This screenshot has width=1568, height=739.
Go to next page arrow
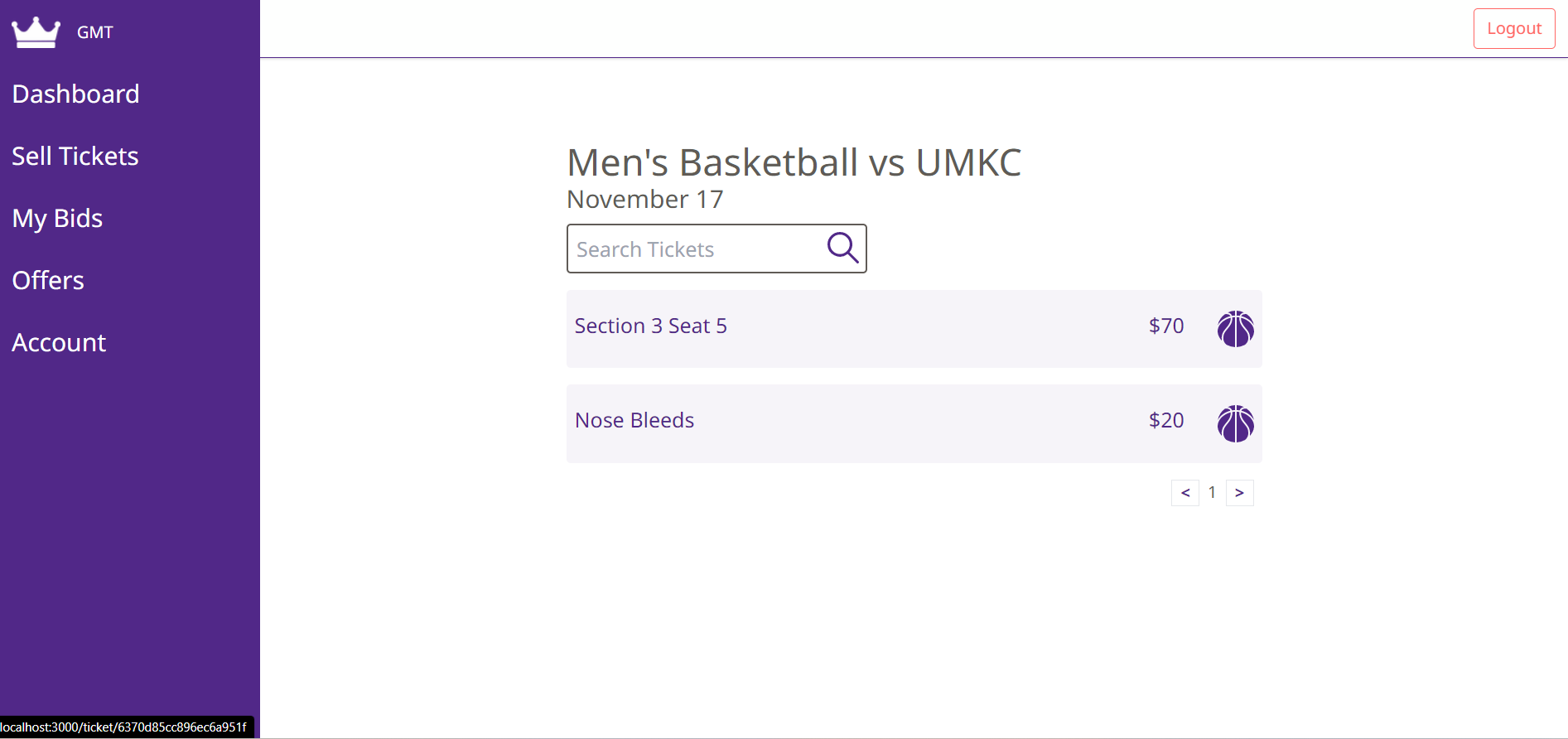[x=1239, y=493]
